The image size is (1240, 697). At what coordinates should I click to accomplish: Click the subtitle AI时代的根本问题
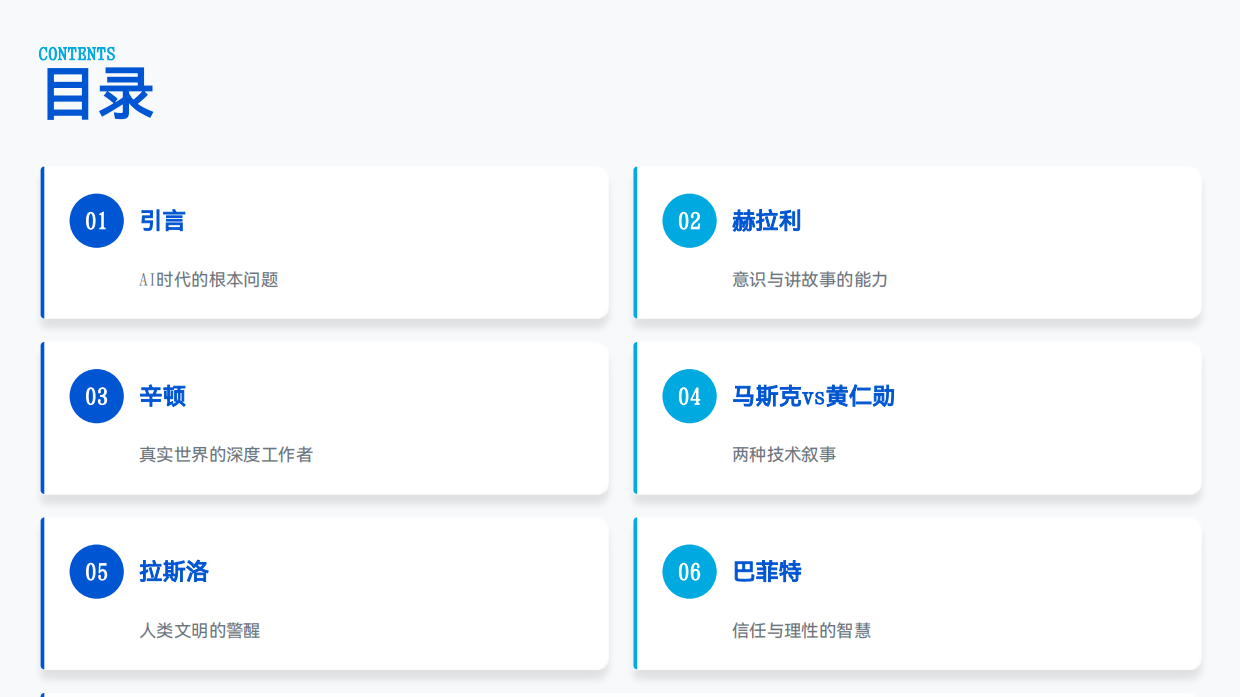click(209, 280)
